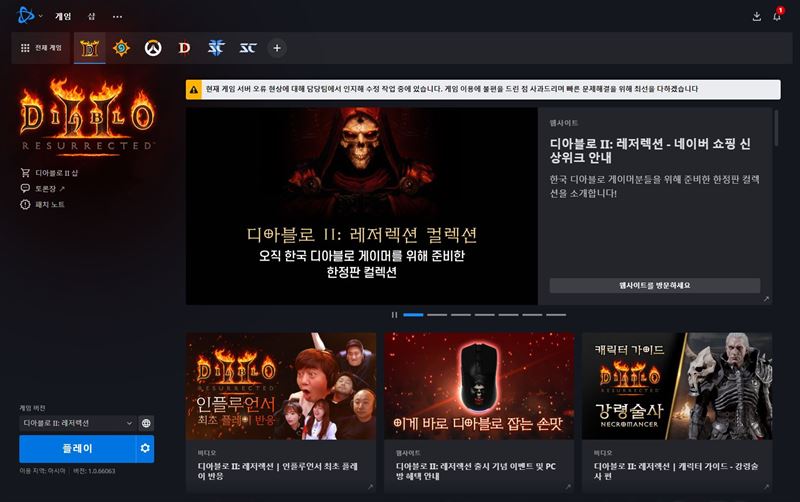Screen dimensions: 800x502
Task: Open the downloads icon at top right
Action: (757, 16)
